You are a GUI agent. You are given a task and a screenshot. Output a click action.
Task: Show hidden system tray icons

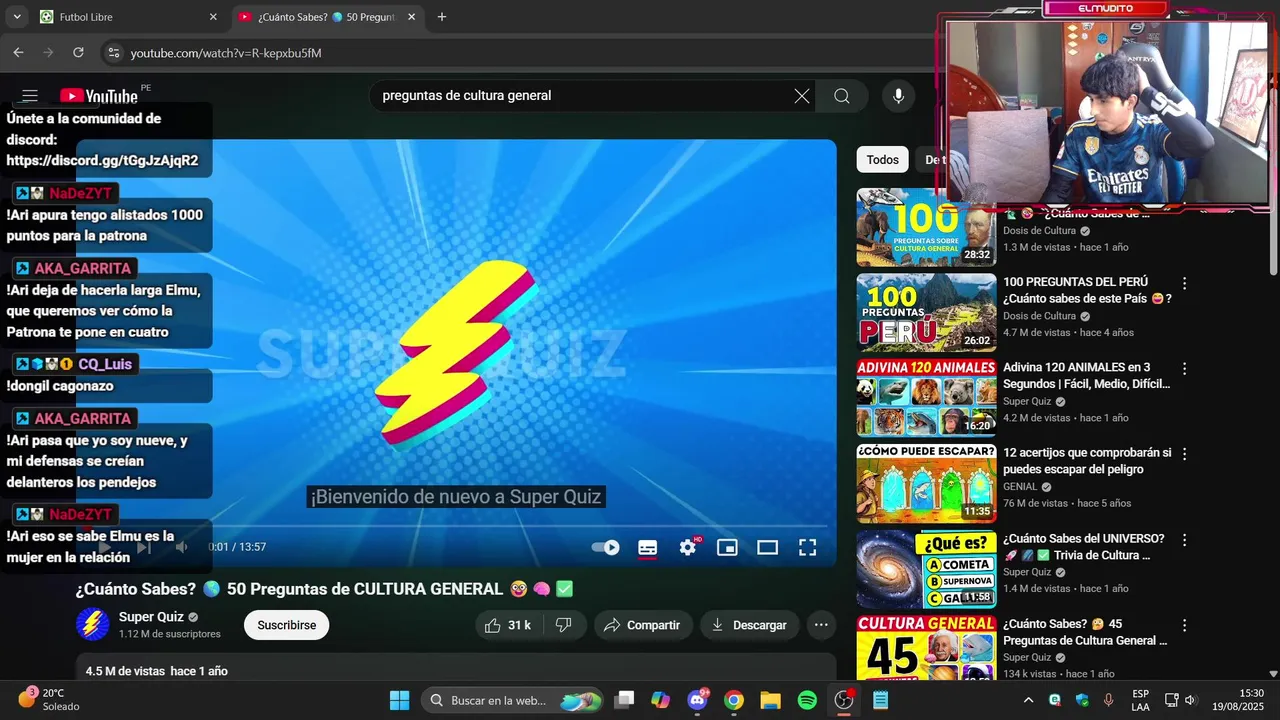click(1028, 700)
